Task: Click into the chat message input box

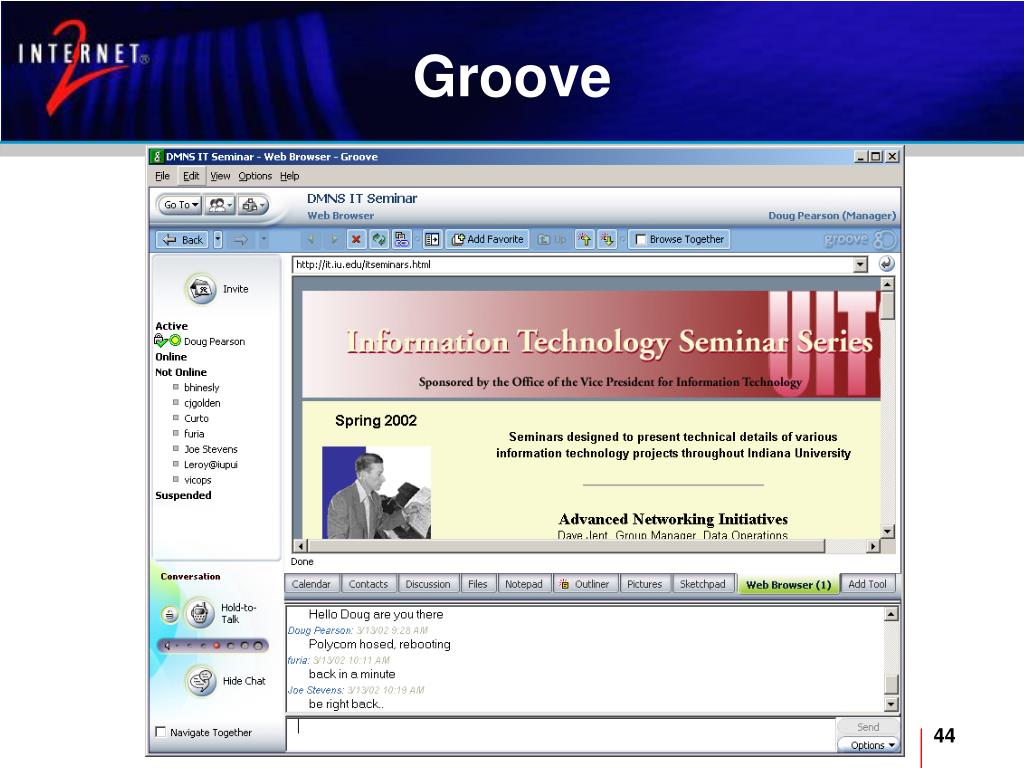Action: tap(560, 734)
